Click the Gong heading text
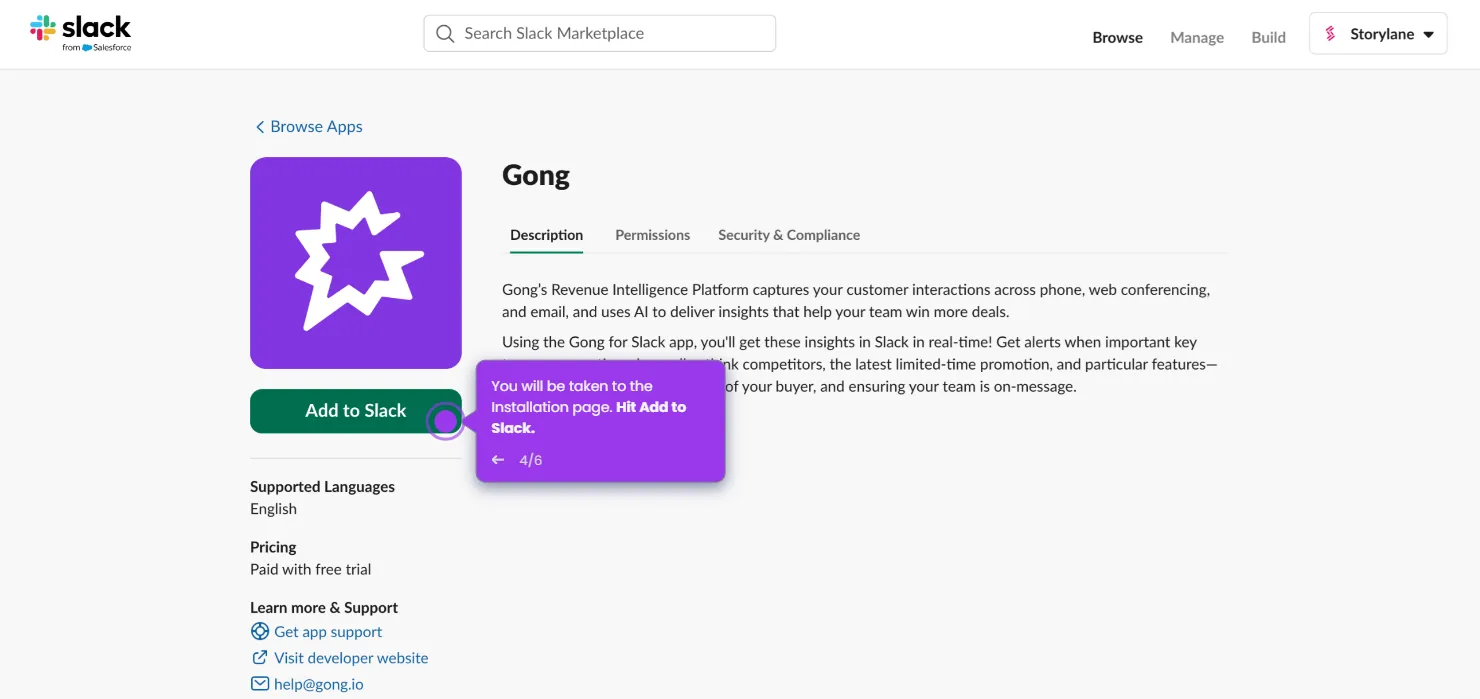The height and width of the screenshot is (699, 1480). coord(536,175)
